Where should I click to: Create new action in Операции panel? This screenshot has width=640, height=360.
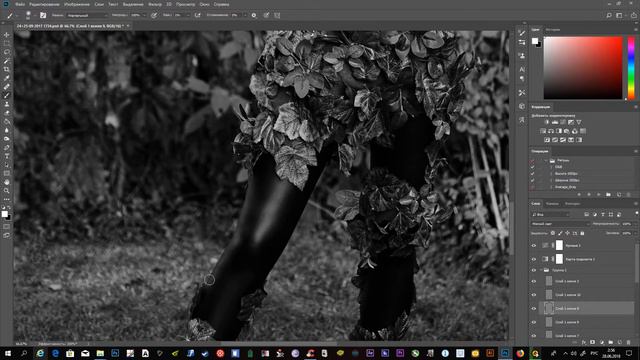click(x=619, y=195)
